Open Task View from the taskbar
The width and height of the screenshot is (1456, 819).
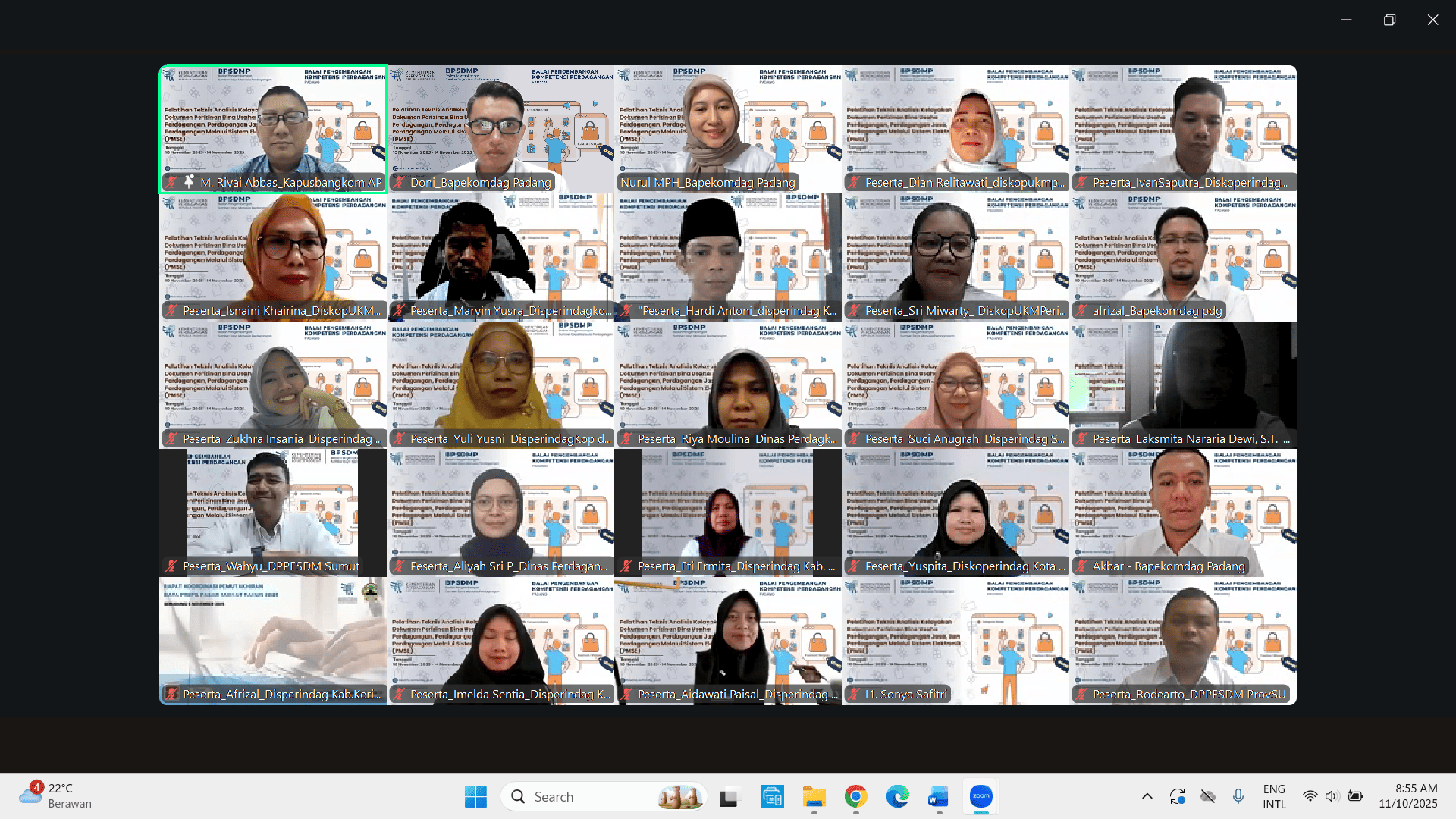pyautogui.click(x=729, y=796)
